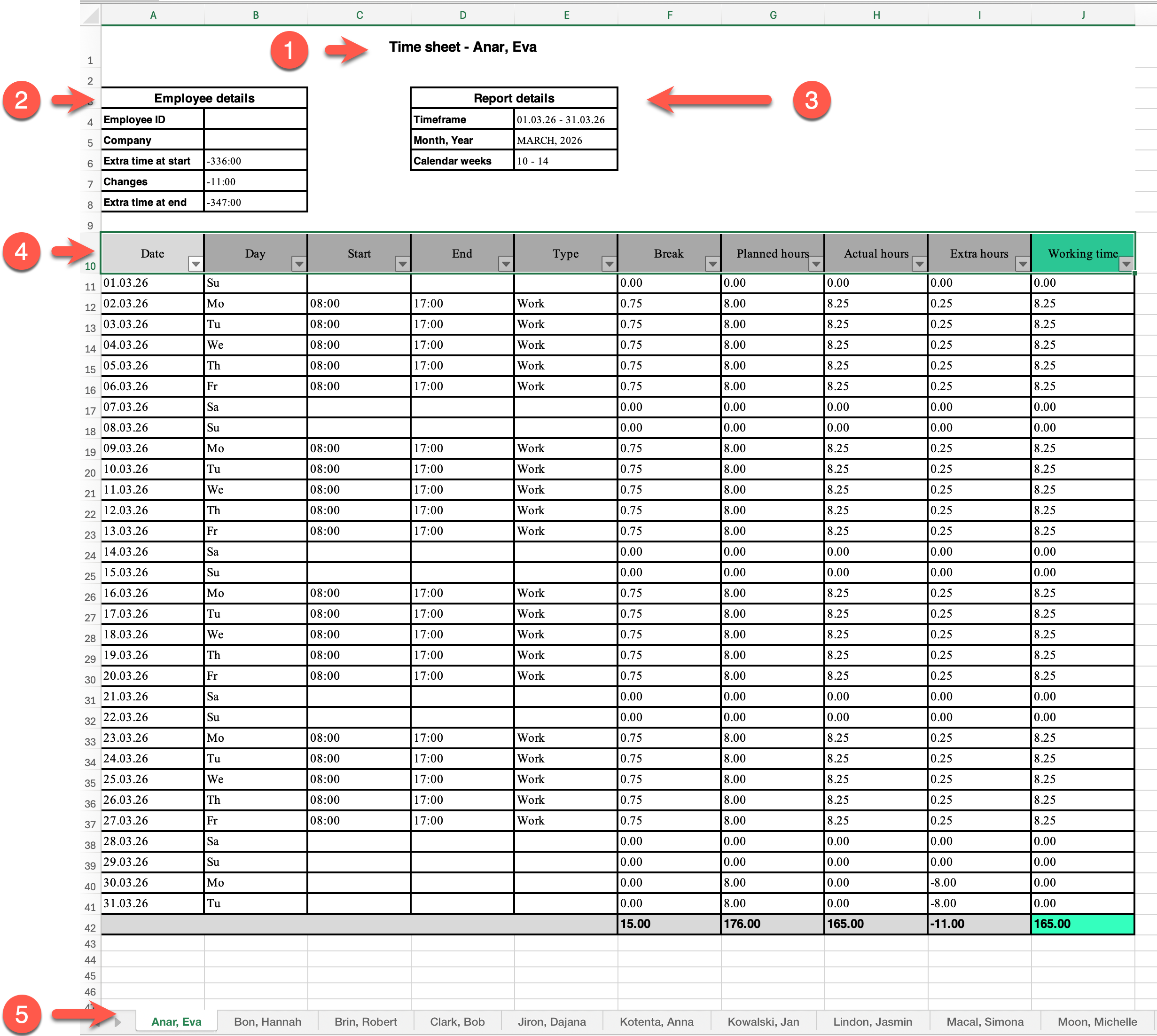Open the End column filter dropdown
This screenshot has height=1036, width=1157.
click(505, 264)
